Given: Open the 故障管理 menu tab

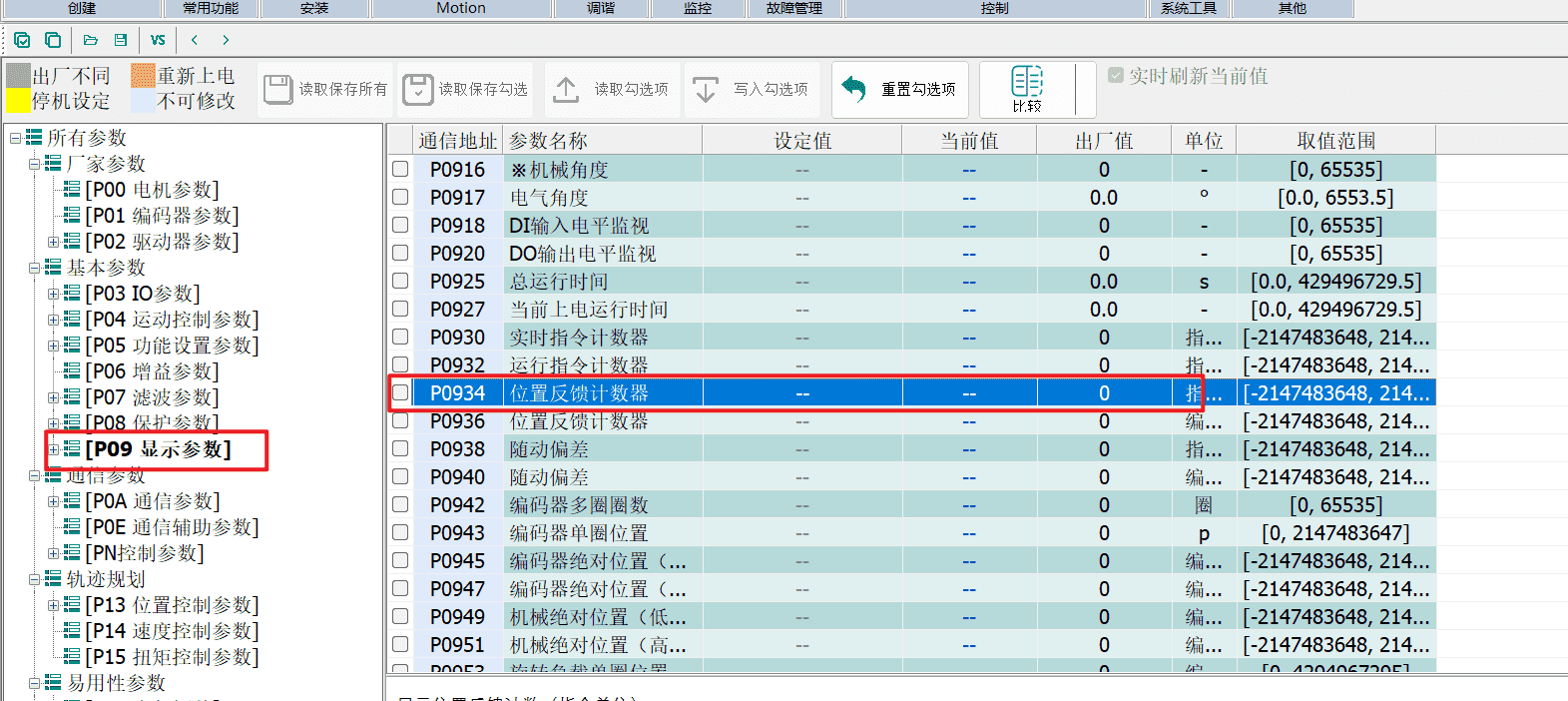Looking at the screenshot, I should pyautogui.click(x=794, y=8).
